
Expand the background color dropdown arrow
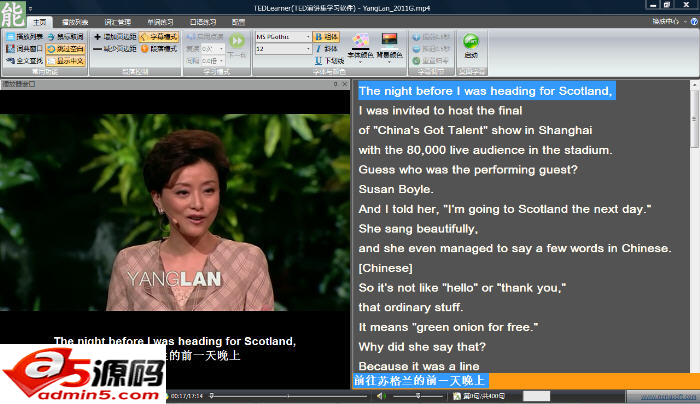389,62
